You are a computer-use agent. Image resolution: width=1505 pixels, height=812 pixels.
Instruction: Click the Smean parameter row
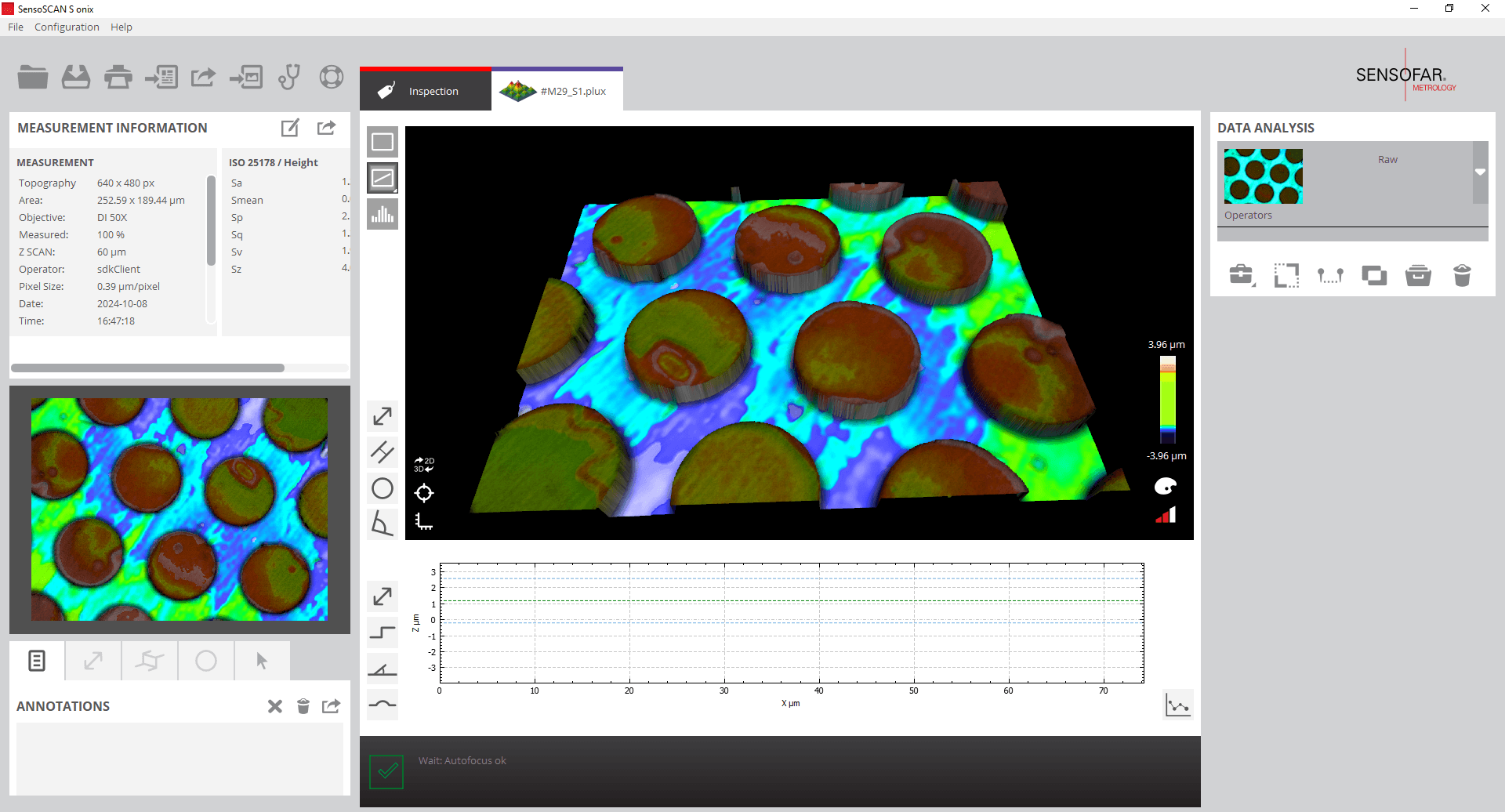click(x=288, y=200)
